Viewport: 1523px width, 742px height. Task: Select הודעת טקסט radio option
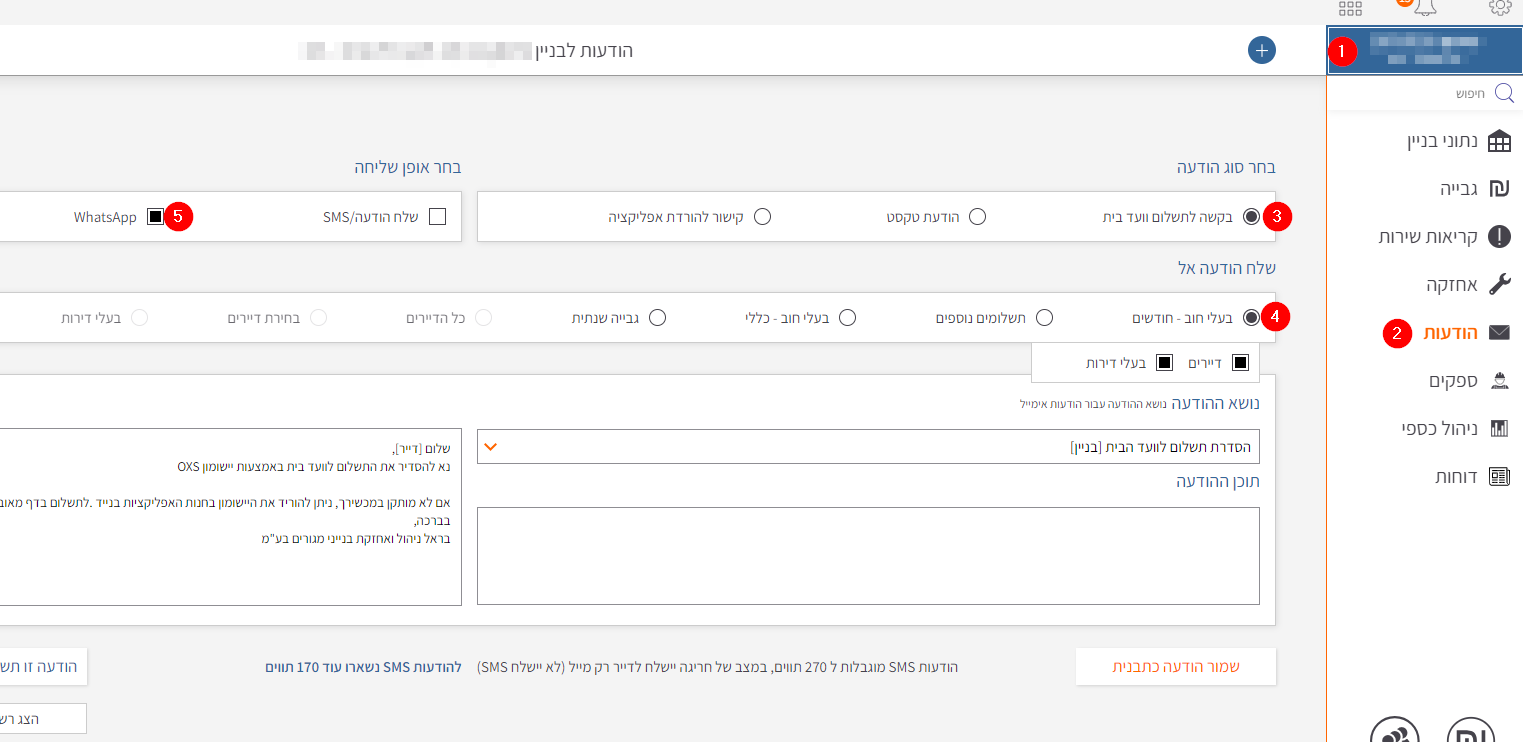tap(977, 217)
